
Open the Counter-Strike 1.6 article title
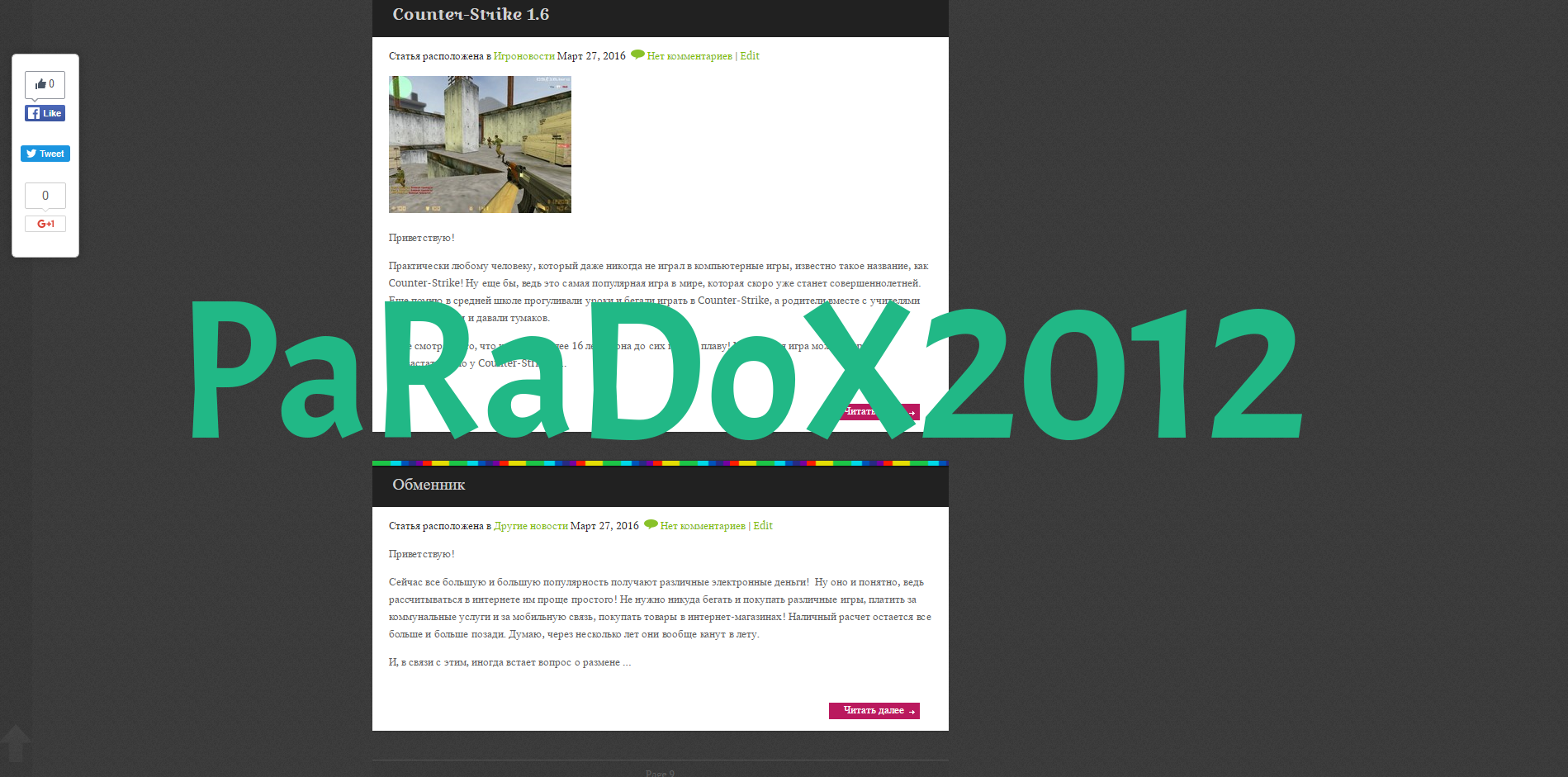point(471,14)
